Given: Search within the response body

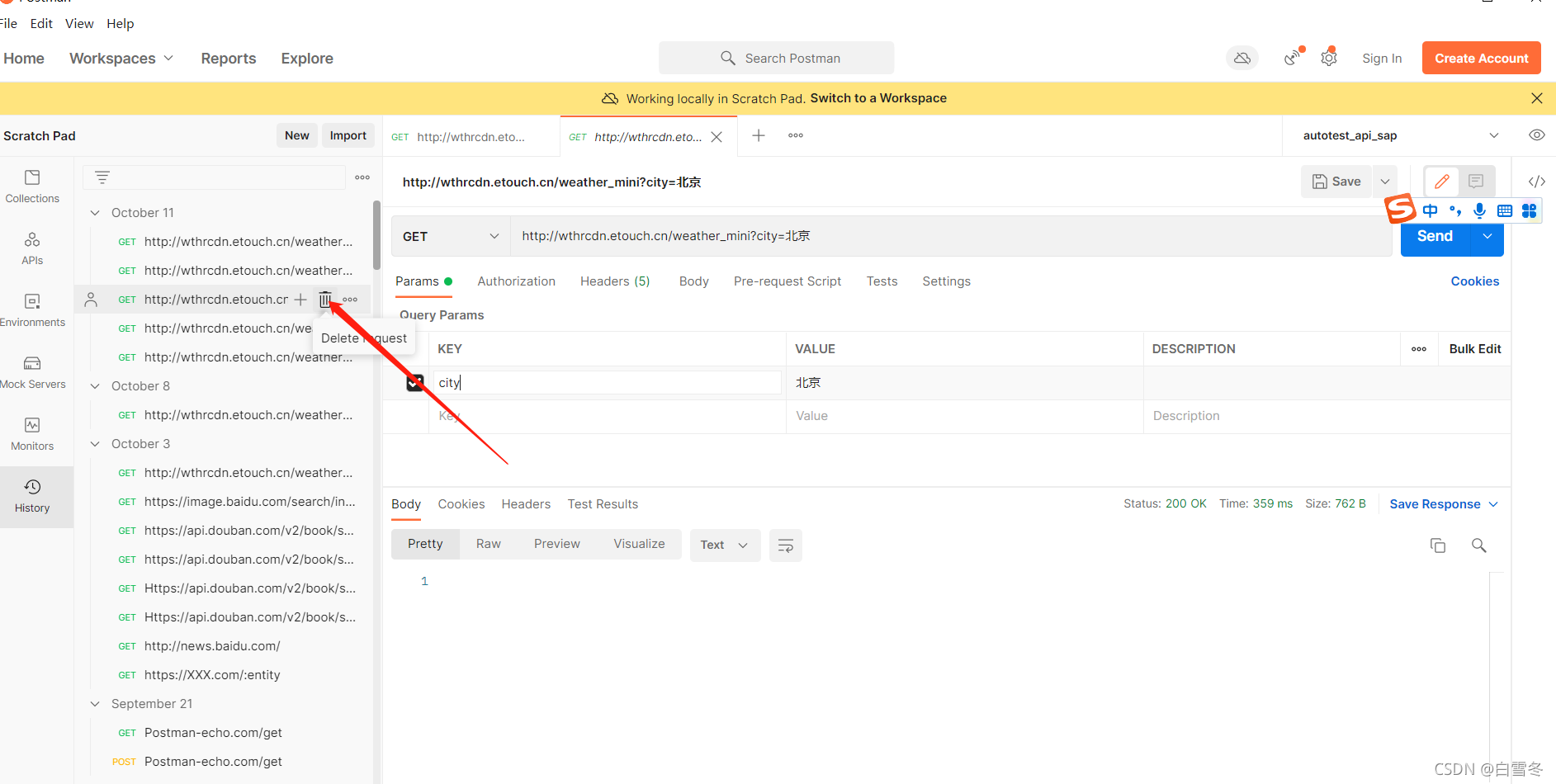Looking at the screenshot, I should tap(1479, 545).
